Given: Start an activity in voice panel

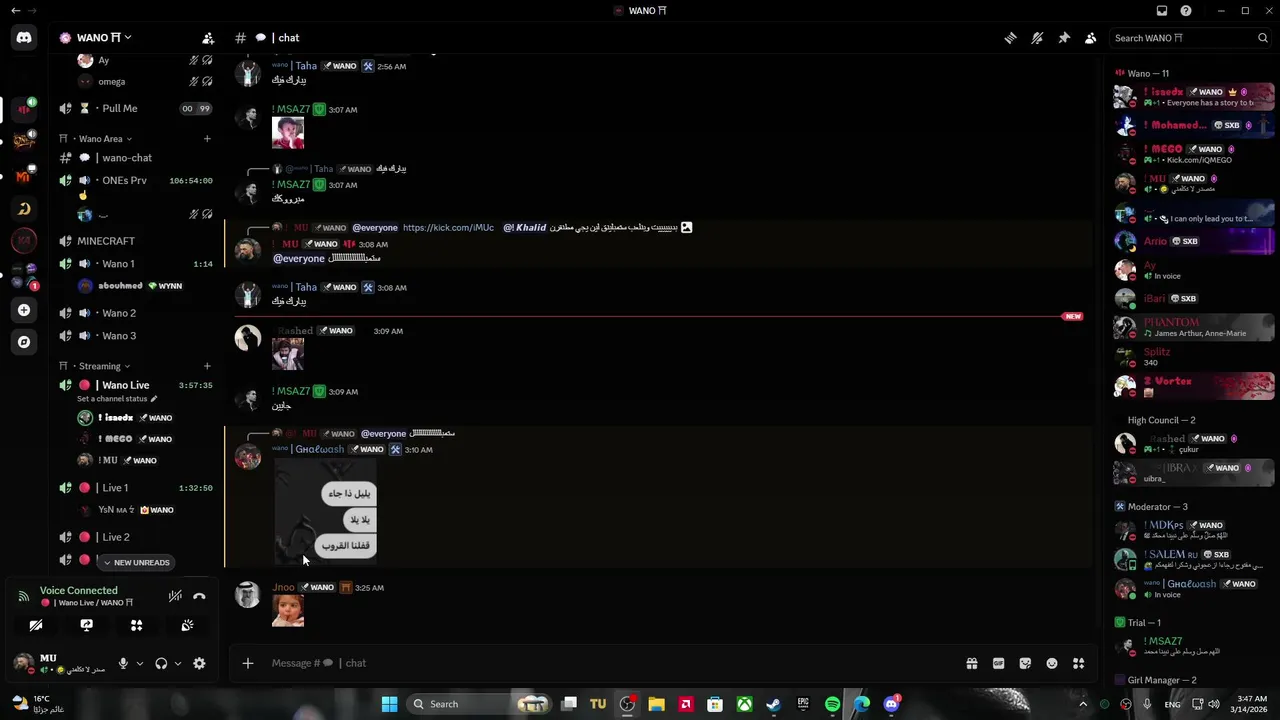Looking at the screenshot, I should tap(136, 625).
